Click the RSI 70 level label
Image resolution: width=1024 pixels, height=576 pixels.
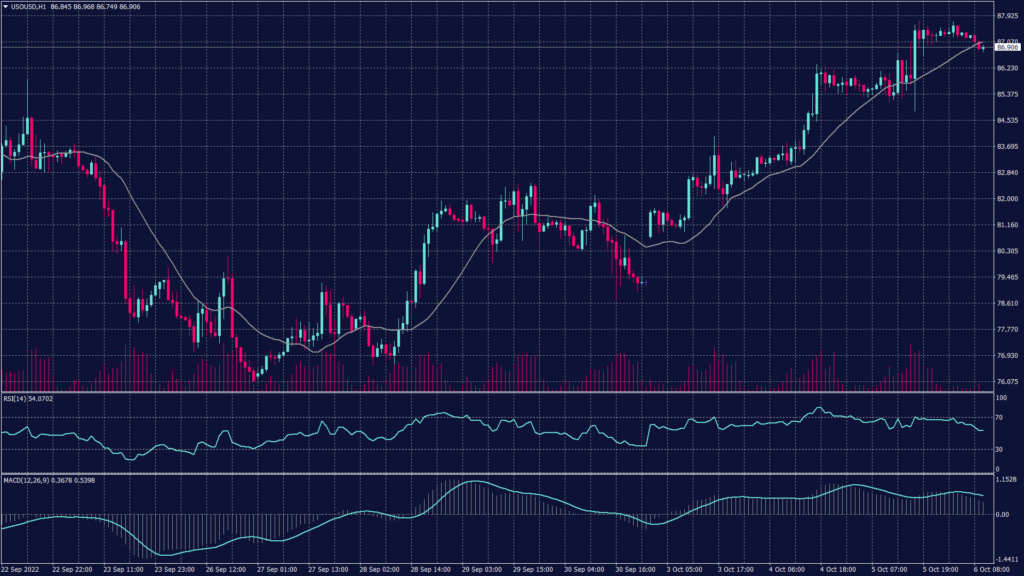[999, 416]
